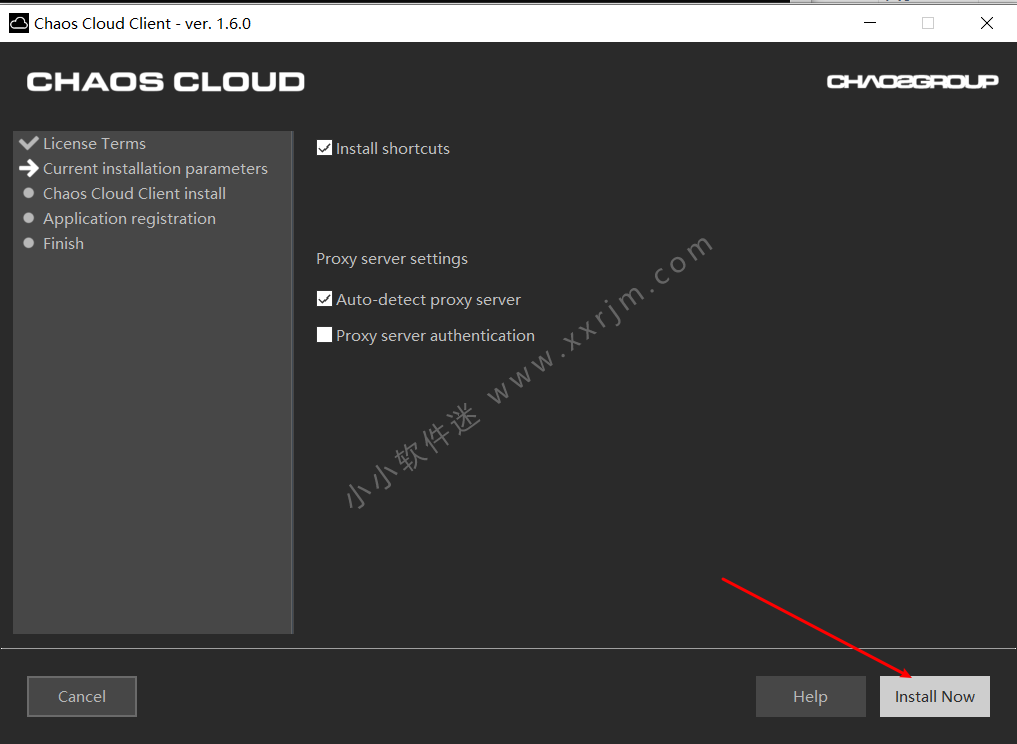This screenshot has width=1017, height=744.
Task: Uncheck the Install shortcuts checkbox
Action: (324, 148)
